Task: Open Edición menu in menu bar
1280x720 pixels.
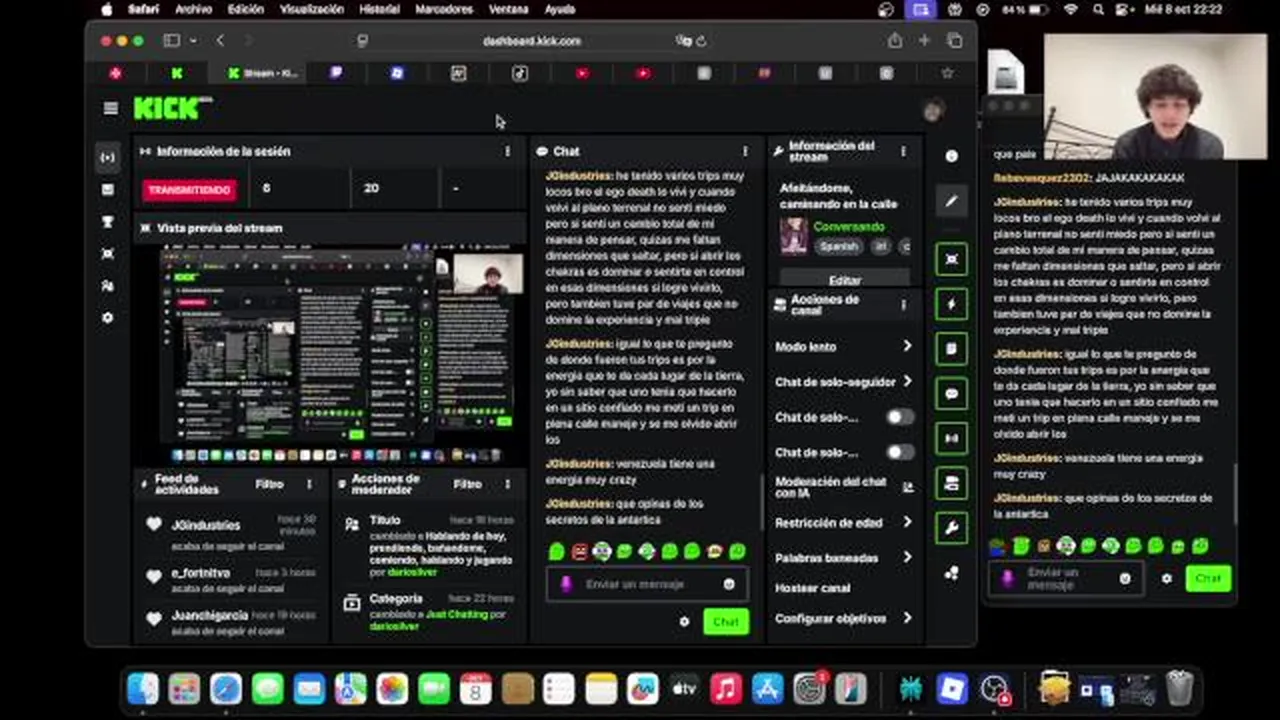Action: coord(245,9)
